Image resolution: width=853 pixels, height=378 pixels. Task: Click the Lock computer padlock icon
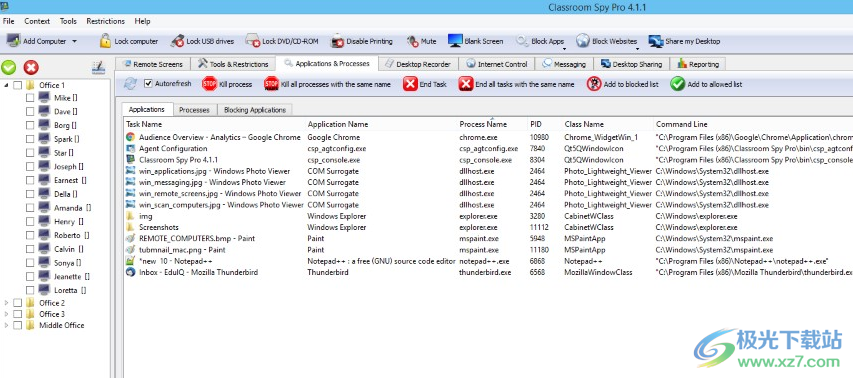(106, 41)
